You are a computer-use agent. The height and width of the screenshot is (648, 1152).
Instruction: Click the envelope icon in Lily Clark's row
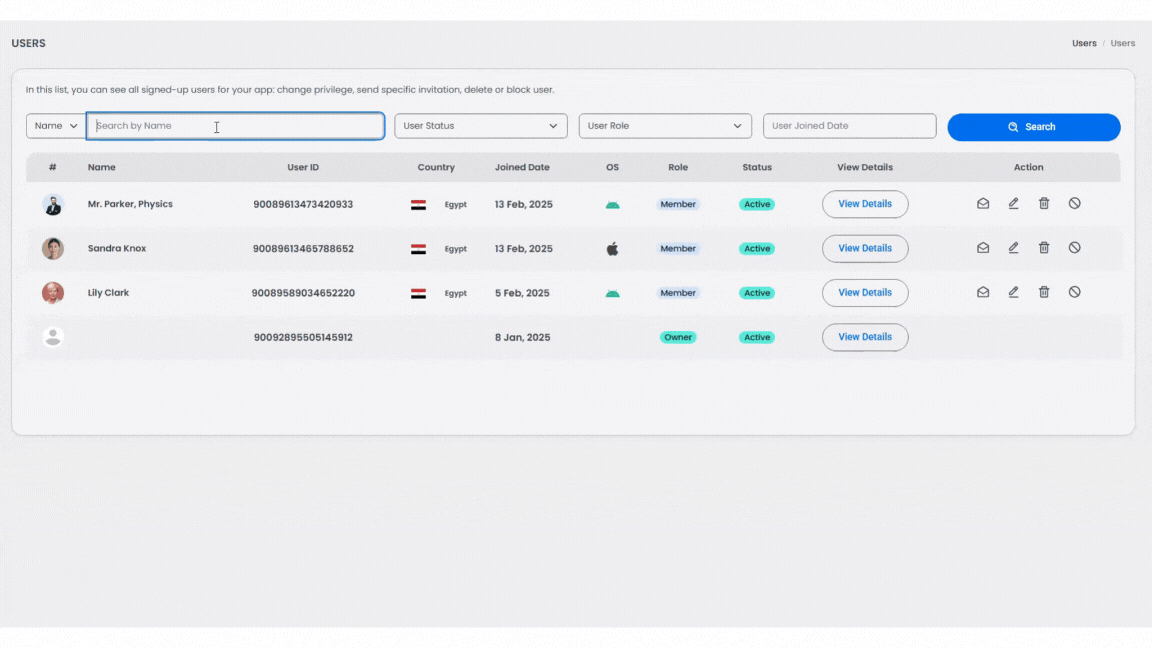tap(983, 292)
